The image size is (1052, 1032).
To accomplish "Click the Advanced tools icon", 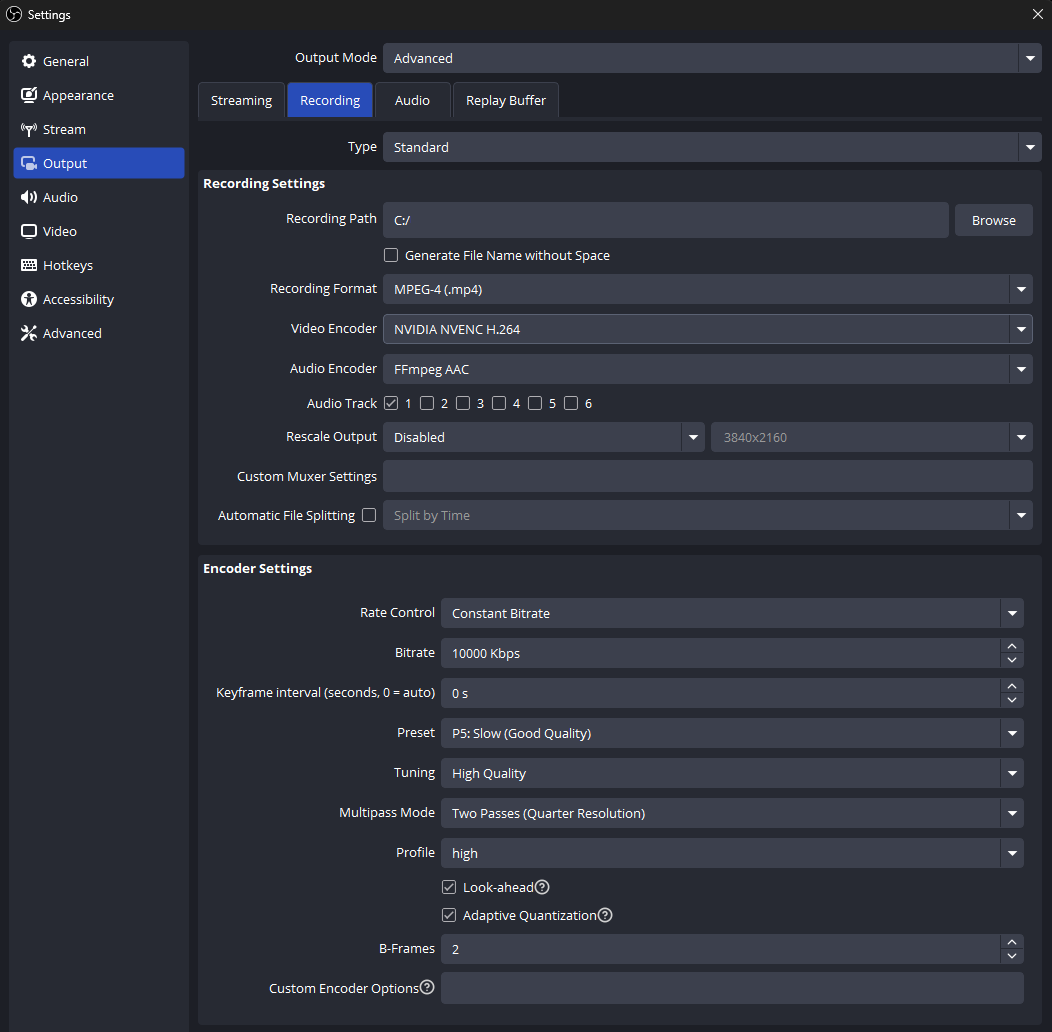I will pos(28,333).
